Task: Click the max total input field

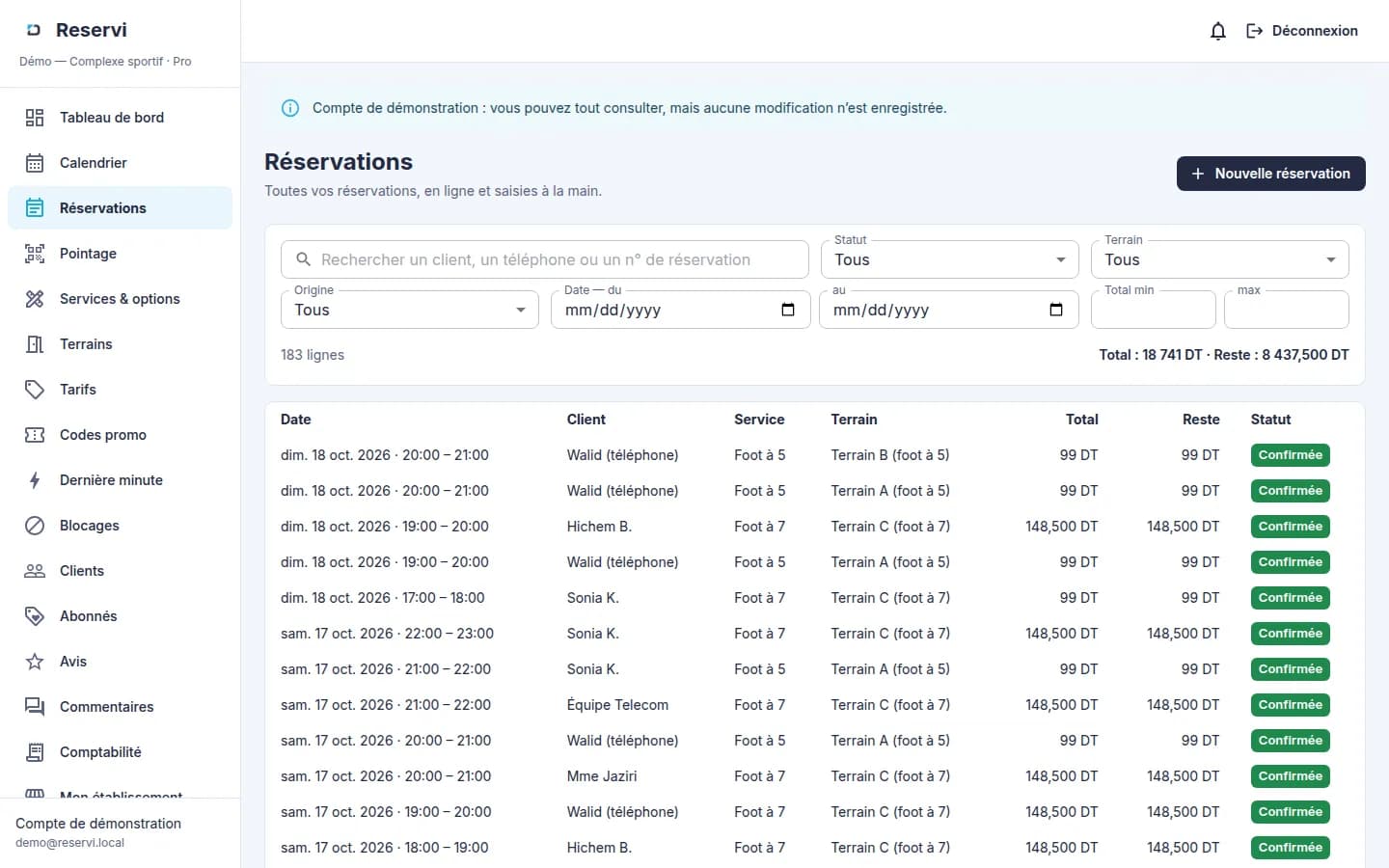Action: (x=1287, y=310)
